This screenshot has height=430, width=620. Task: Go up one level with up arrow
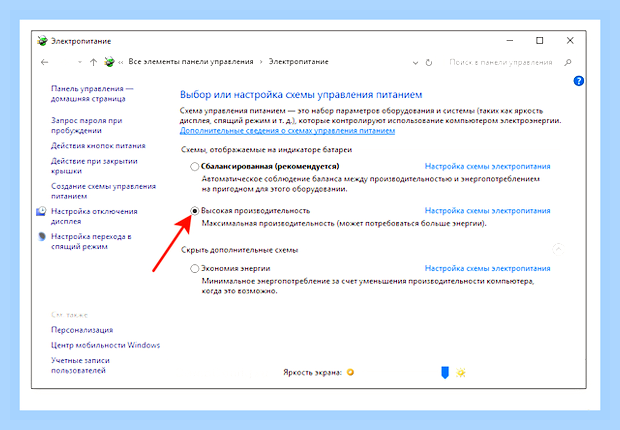pyautogui.click(x=93, y=62)
